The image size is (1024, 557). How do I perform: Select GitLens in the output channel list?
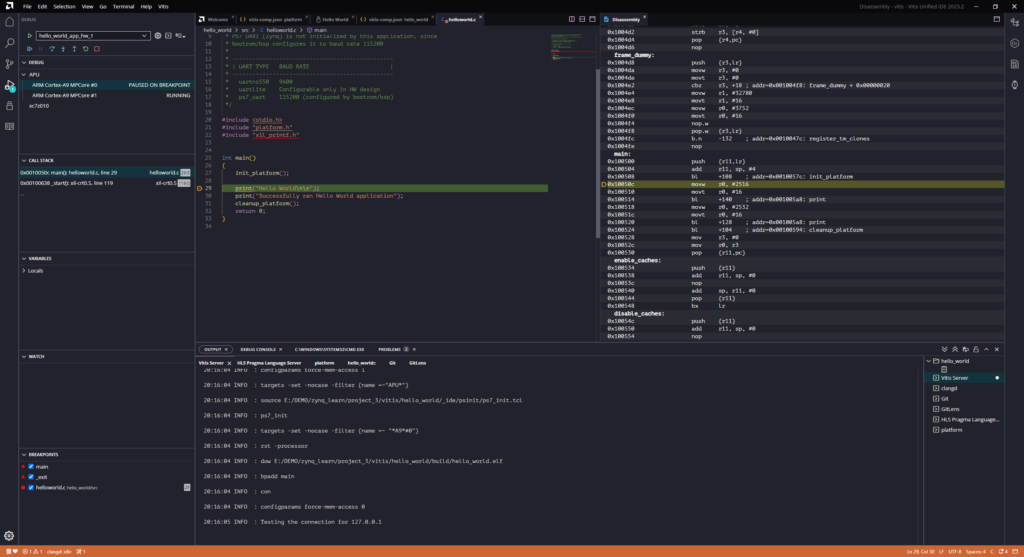[950, 409]
